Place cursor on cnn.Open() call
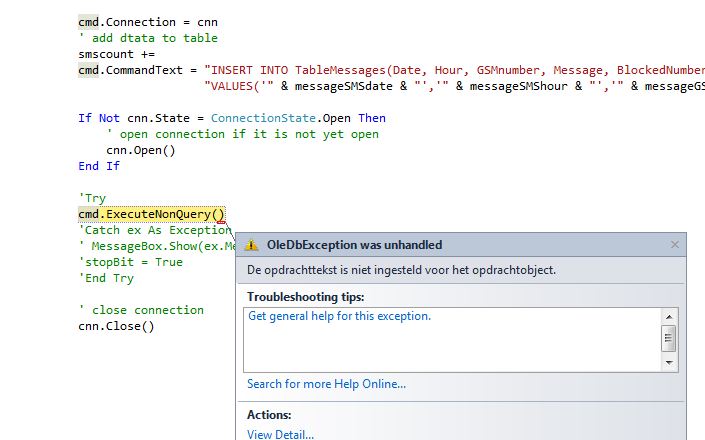This screenshot has height=440, width=705. coord(140,150)
